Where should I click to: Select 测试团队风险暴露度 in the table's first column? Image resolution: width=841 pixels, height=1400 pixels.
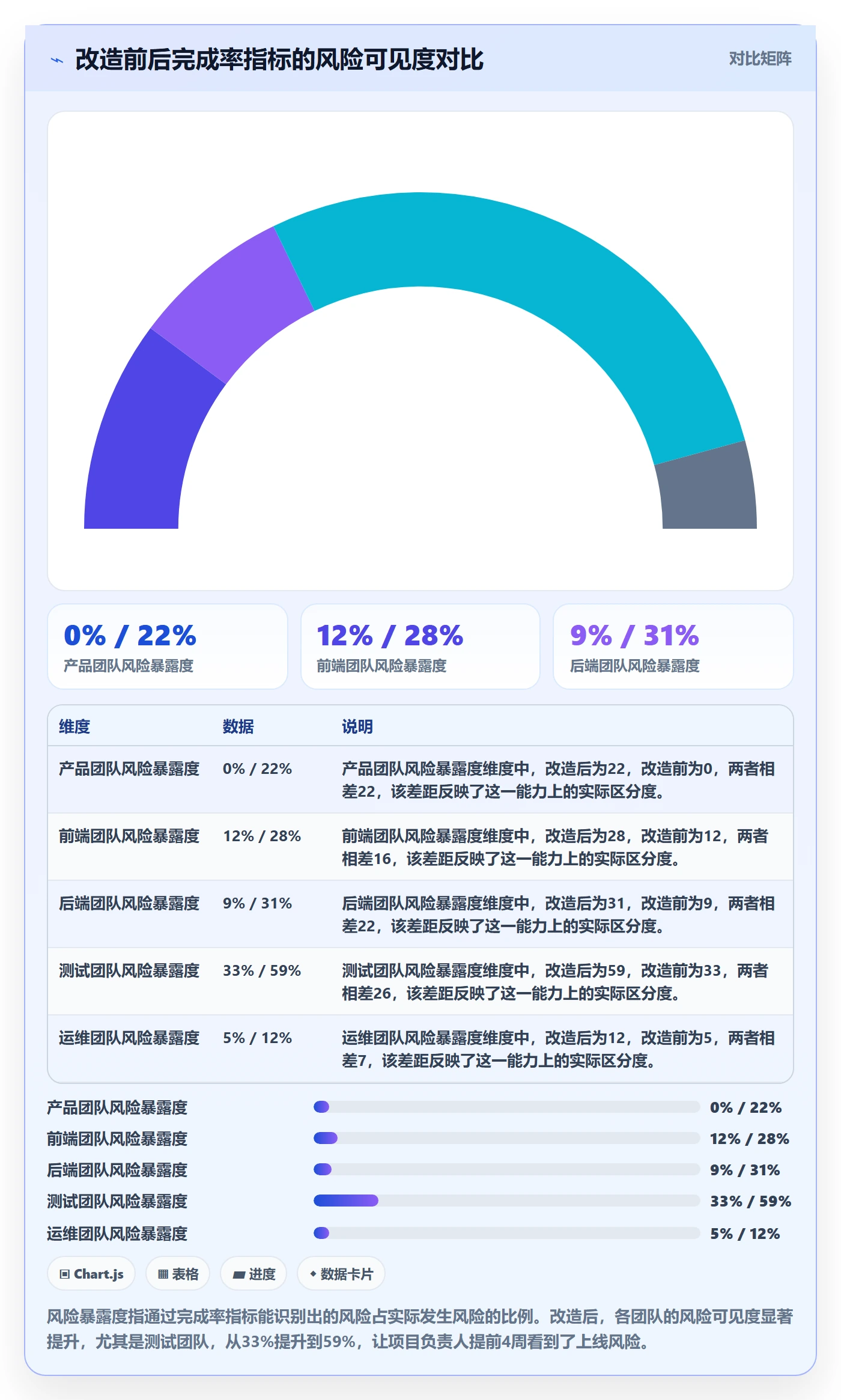click(x=129, y=970)
